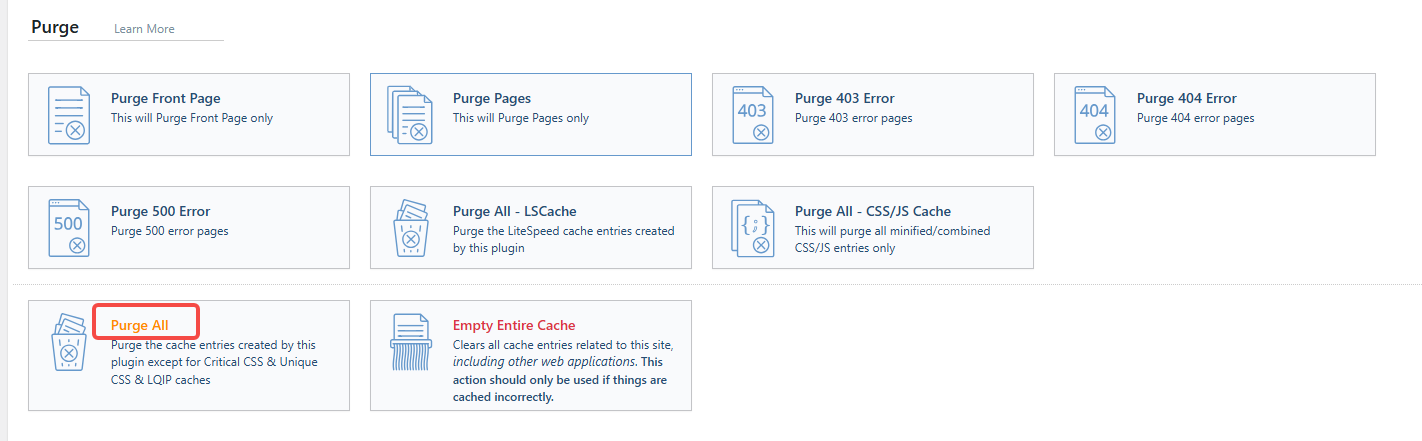
Task: Click the Purge Pages title text
Action: click(491, 99)
